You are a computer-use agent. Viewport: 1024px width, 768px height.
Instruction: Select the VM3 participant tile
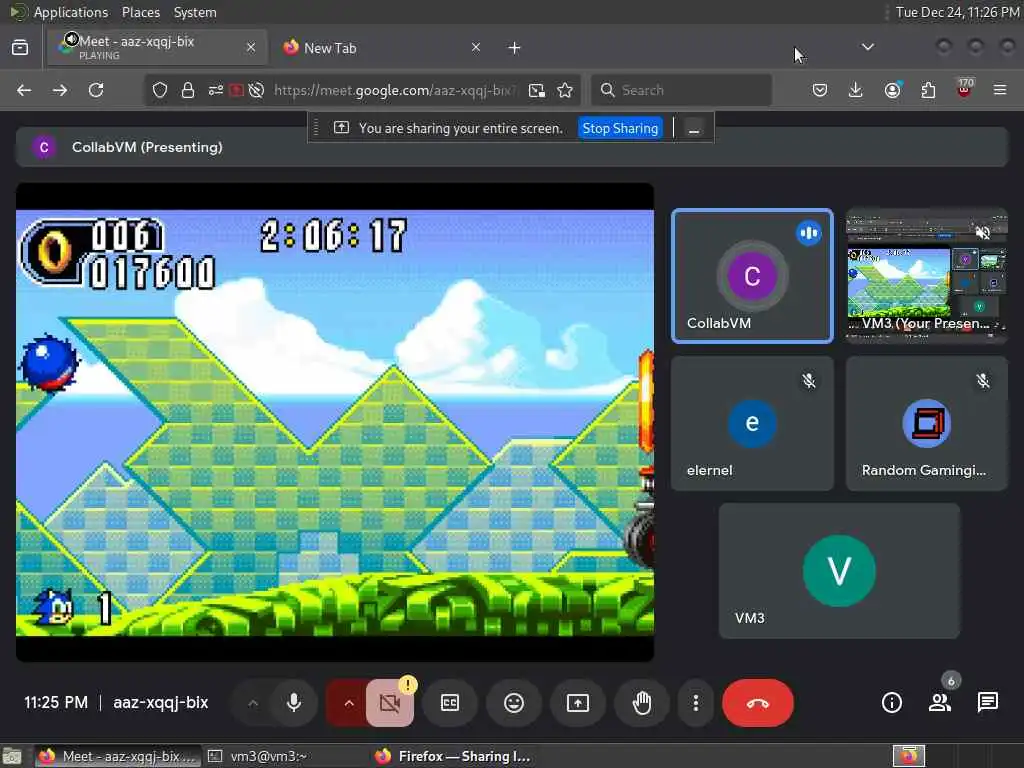(x=839, y=571)
